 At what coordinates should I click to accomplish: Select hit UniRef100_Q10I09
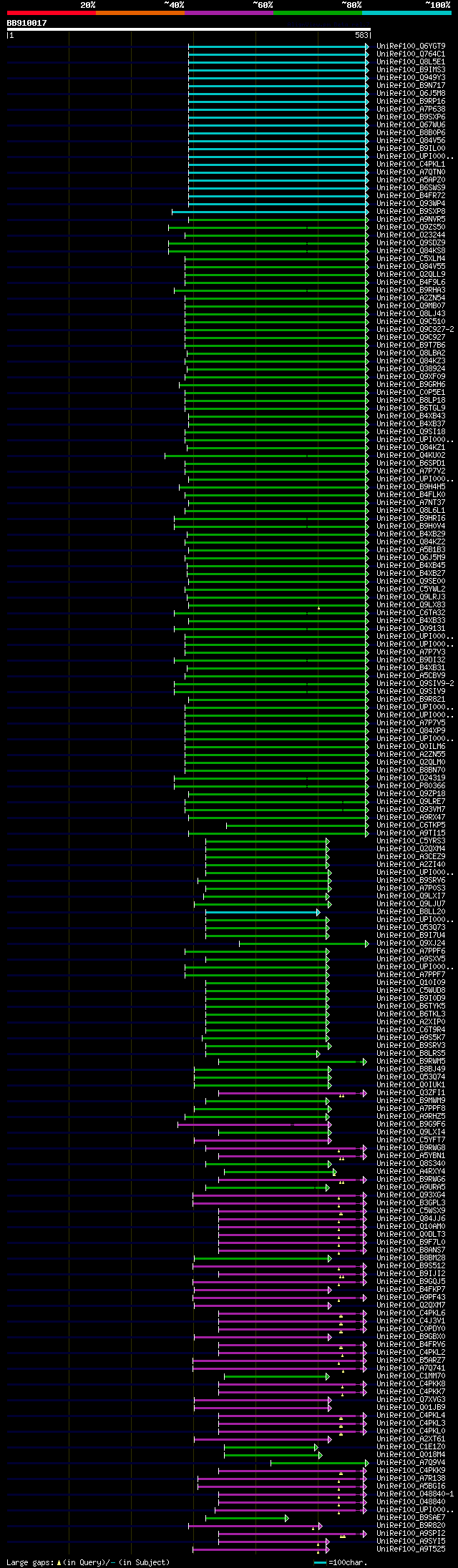411,982
